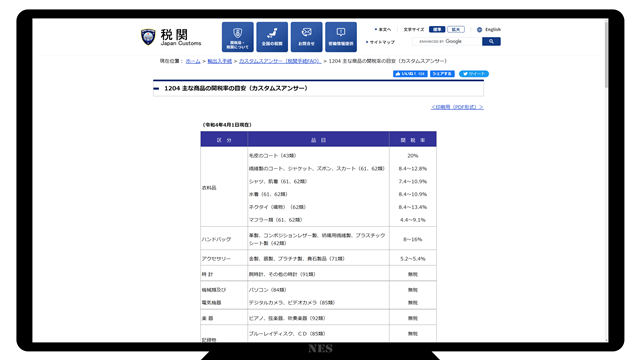The width and height of the screenshot is (640, 360).
Task: Click the Facebook いいね like button
Action: pos(410,74)
